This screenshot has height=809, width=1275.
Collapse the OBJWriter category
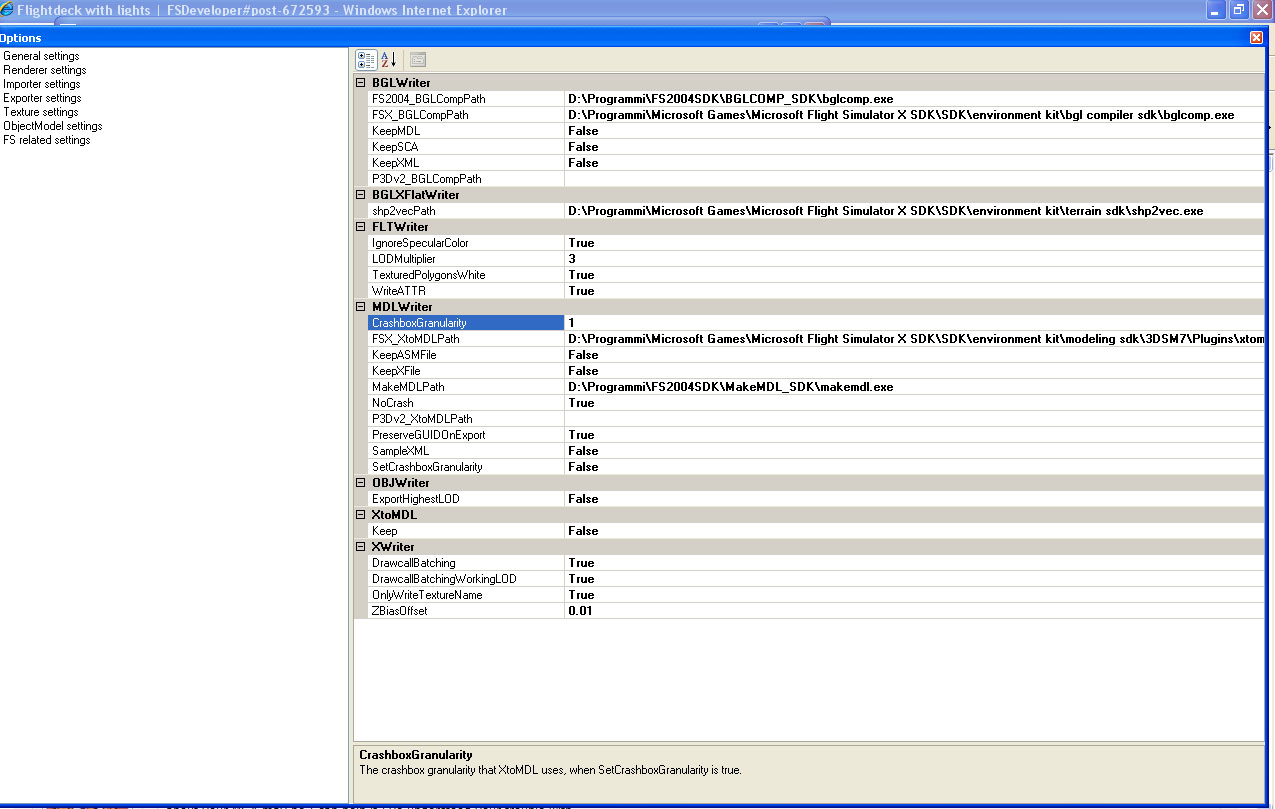[x=361, y=483]
